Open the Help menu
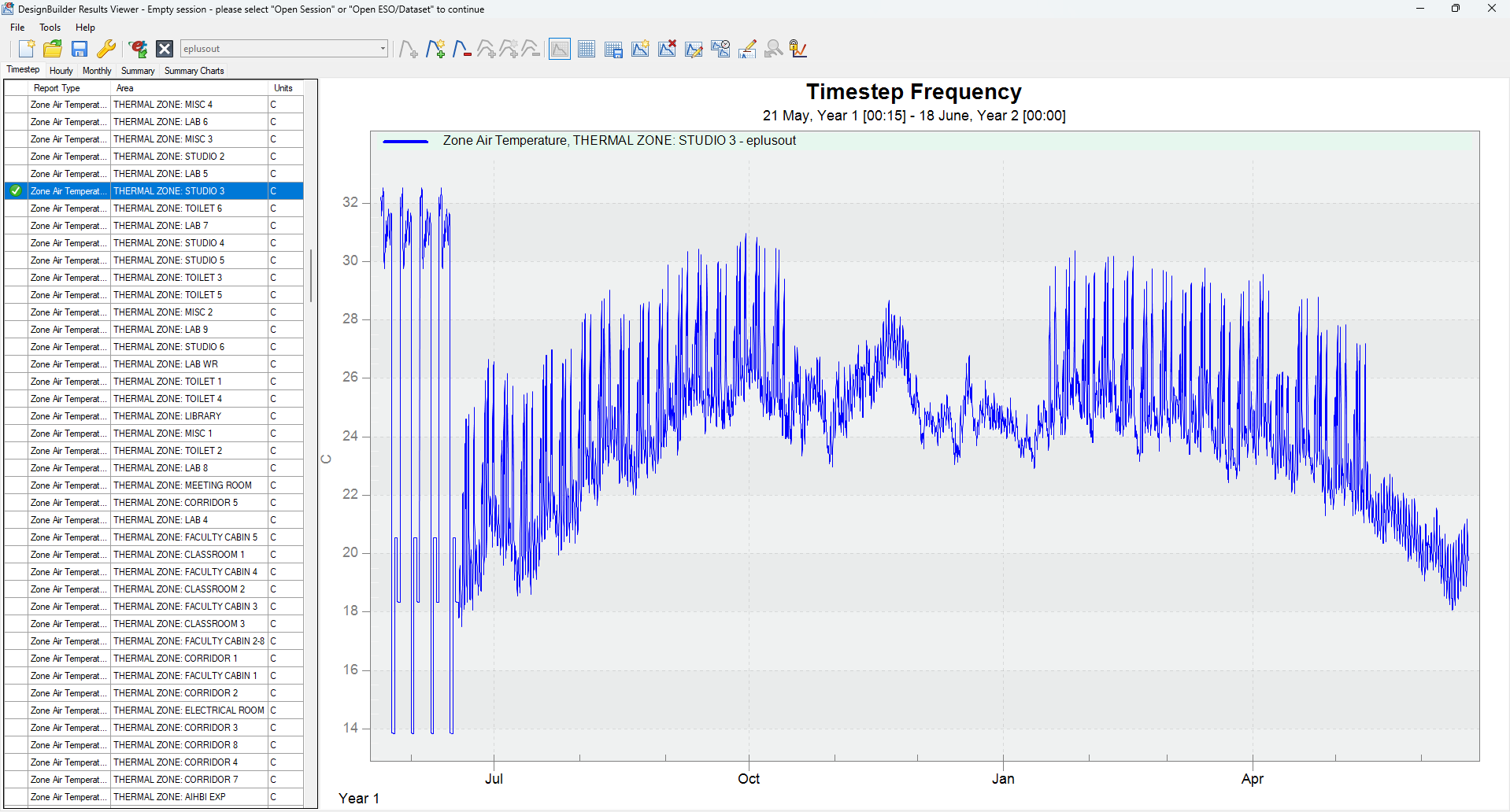 (x=85, y=28)
